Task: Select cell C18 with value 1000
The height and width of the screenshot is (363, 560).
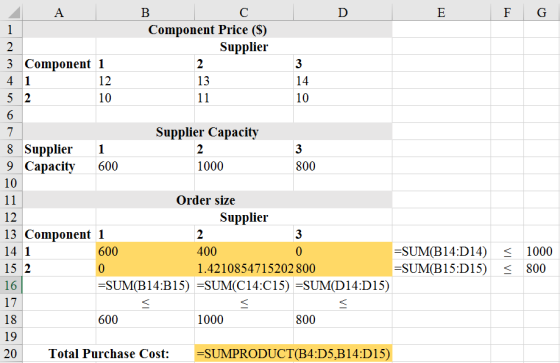Action: coord(244,319)
